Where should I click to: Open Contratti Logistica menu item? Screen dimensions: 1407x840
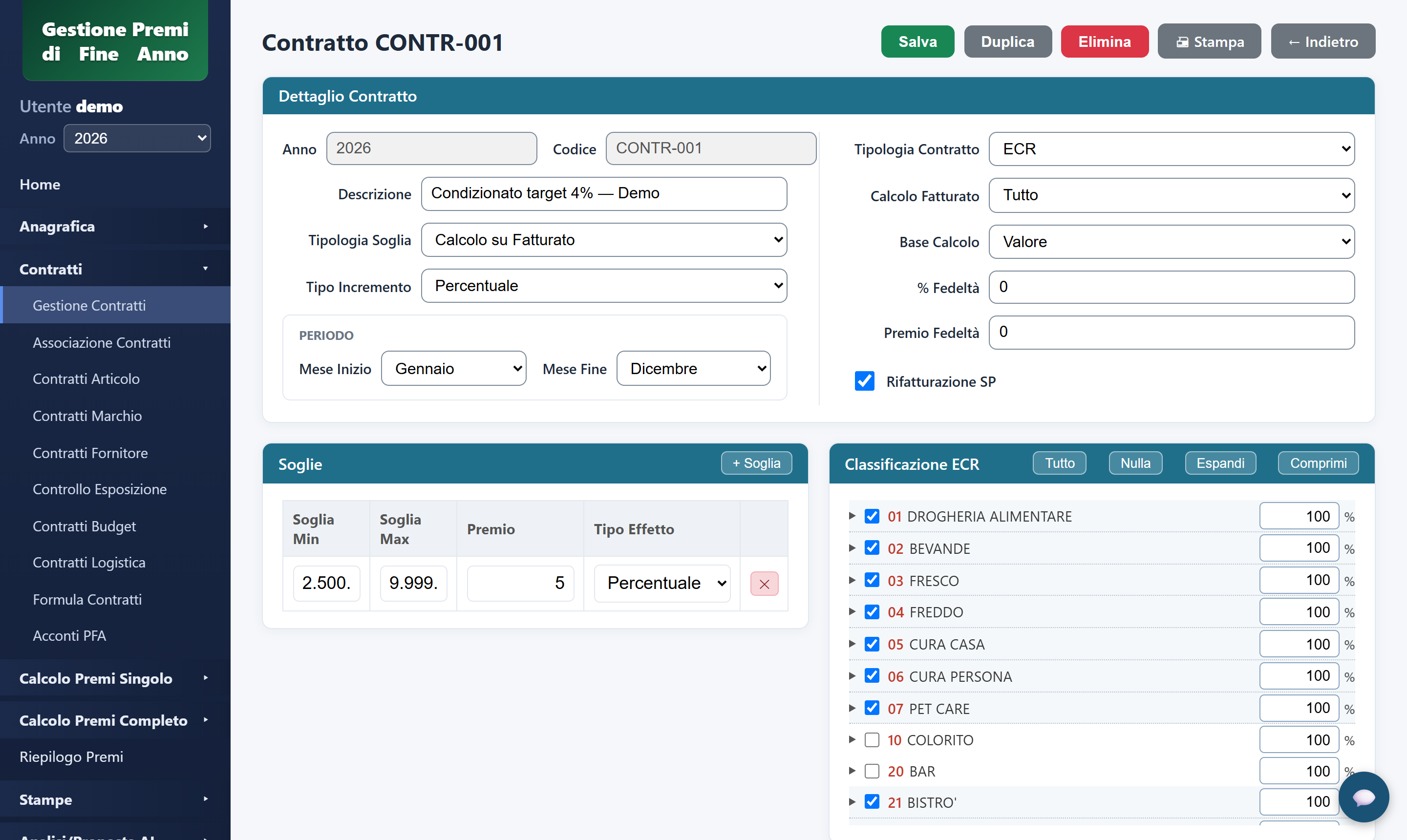(x=115, y=563)
